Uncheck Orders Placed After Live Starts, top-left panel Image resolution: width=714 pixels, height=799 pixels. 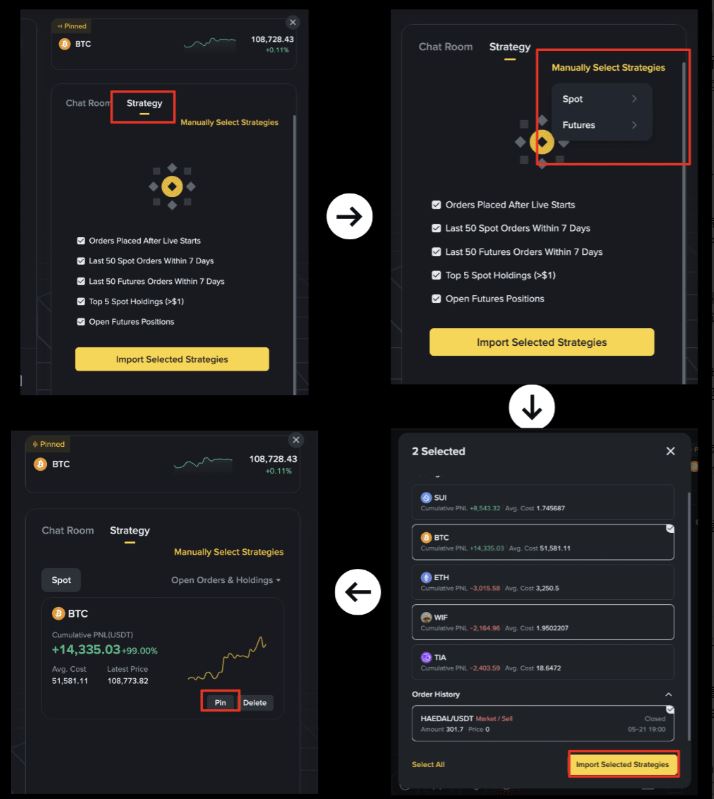click(x=81, y=241)
